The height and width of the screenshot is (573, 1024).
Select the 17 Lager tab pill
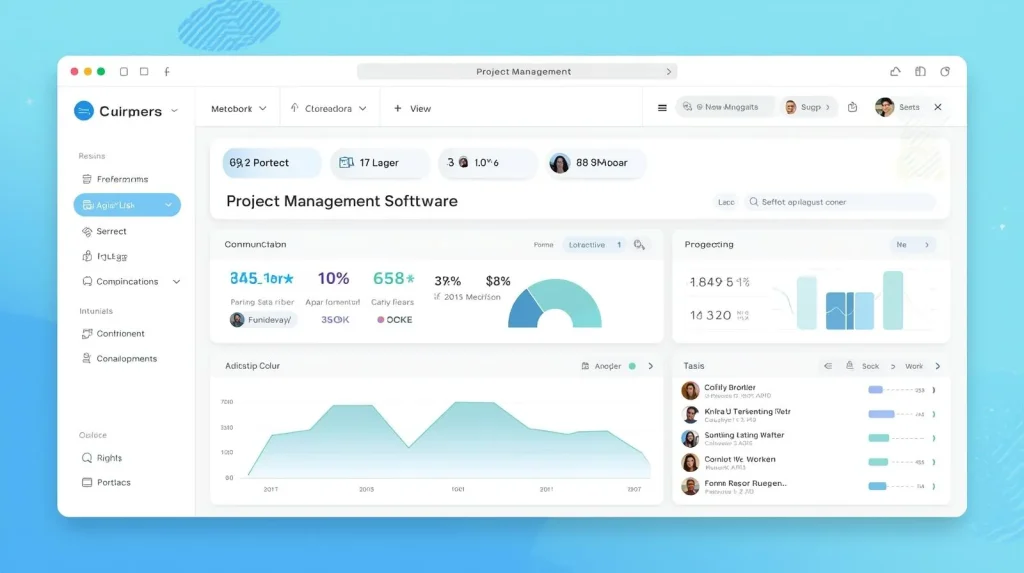[x=379, y=163]
